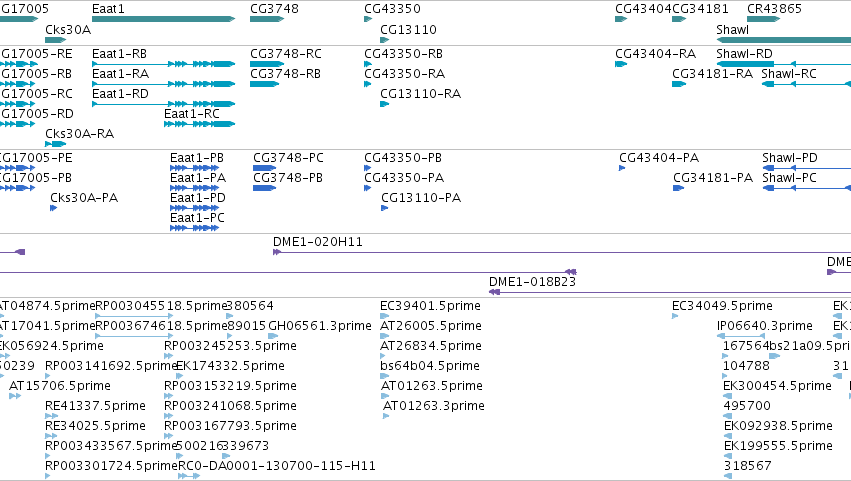The height and width of the screenshot is (481, 851).
Task: Select EST AT01263.3prime
Action: [434, 407]
